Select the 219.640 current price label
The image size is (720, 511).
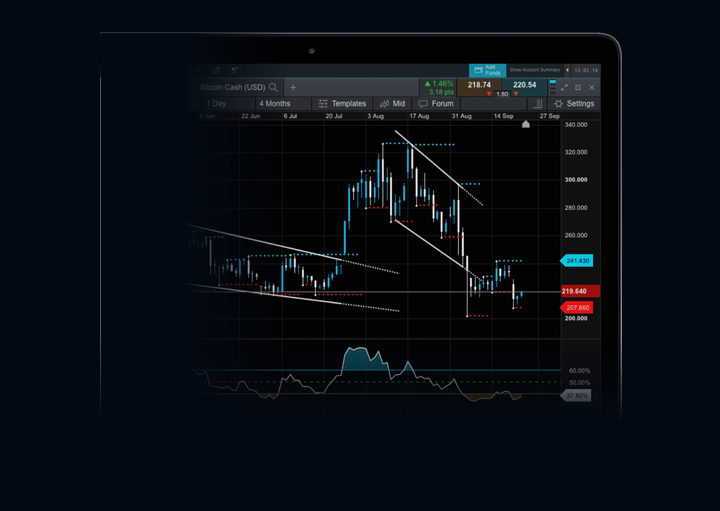(580, 291)
